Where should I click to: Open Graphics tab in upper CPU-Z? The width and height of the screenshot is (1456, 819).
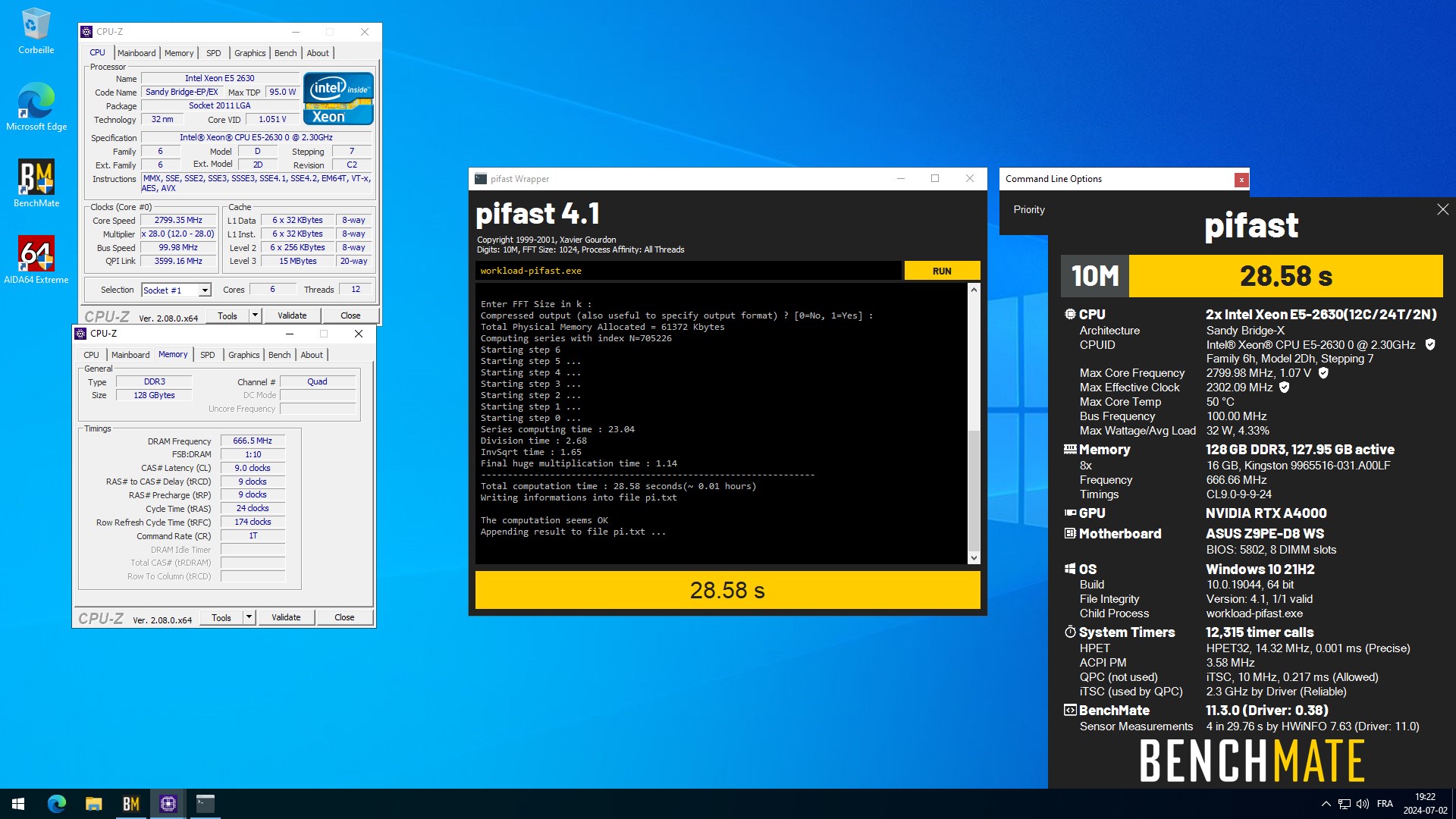coord(249,53)
